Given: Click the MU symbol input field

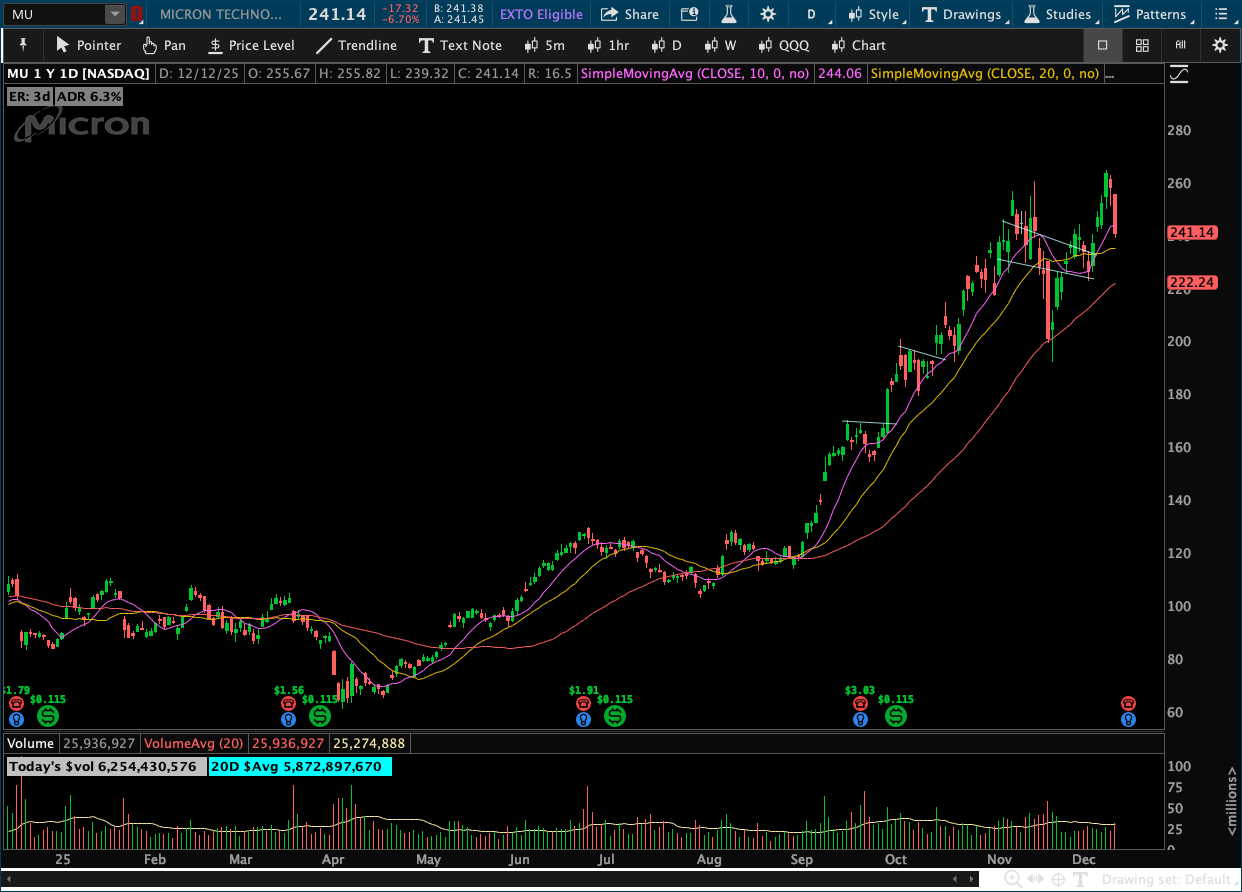Looking at the screenshot, I should coord(55,14).
